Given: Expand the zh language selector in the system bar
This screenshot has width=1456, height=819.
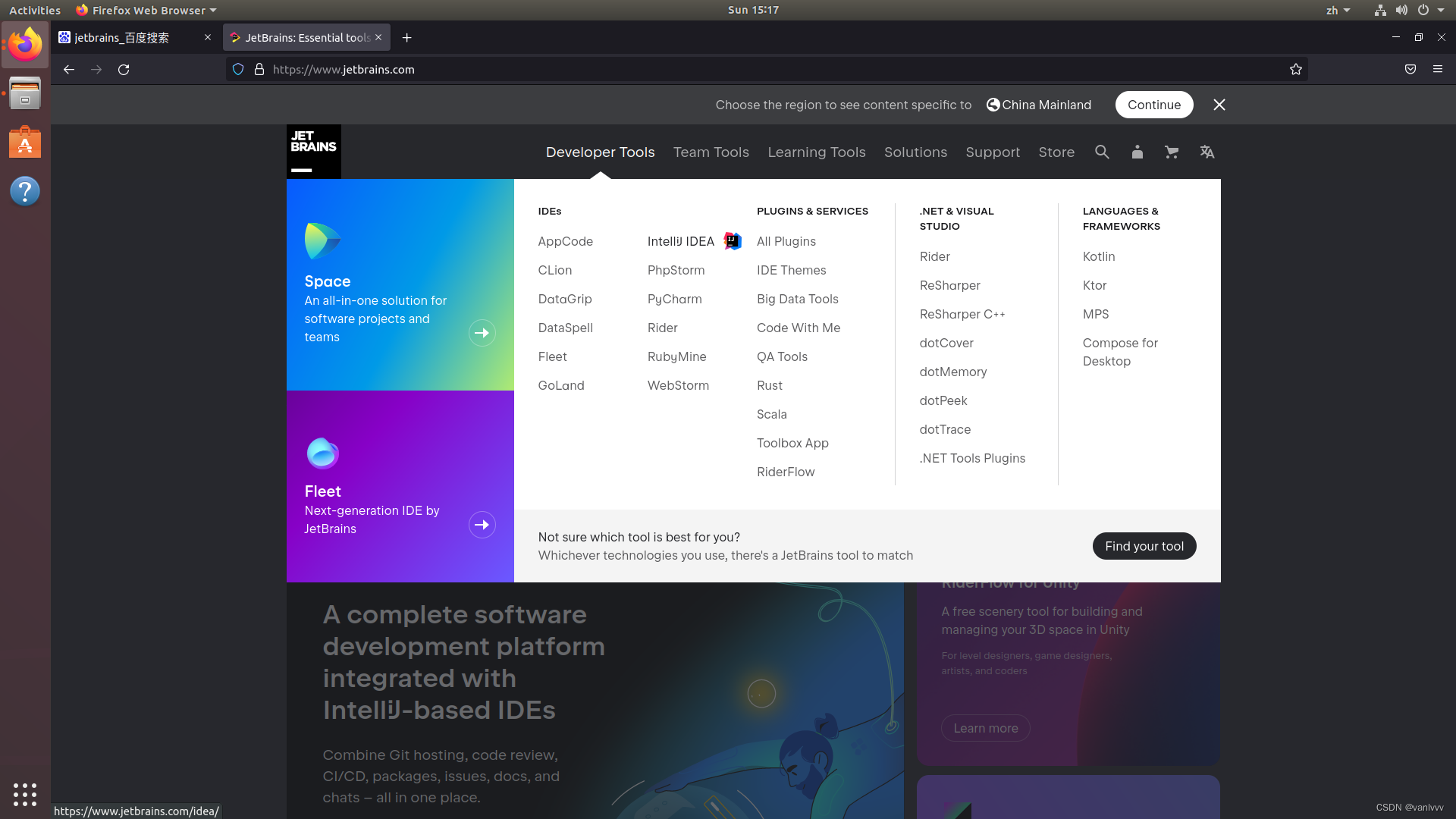Looking at the screenshot, I should click(1338, 10).
